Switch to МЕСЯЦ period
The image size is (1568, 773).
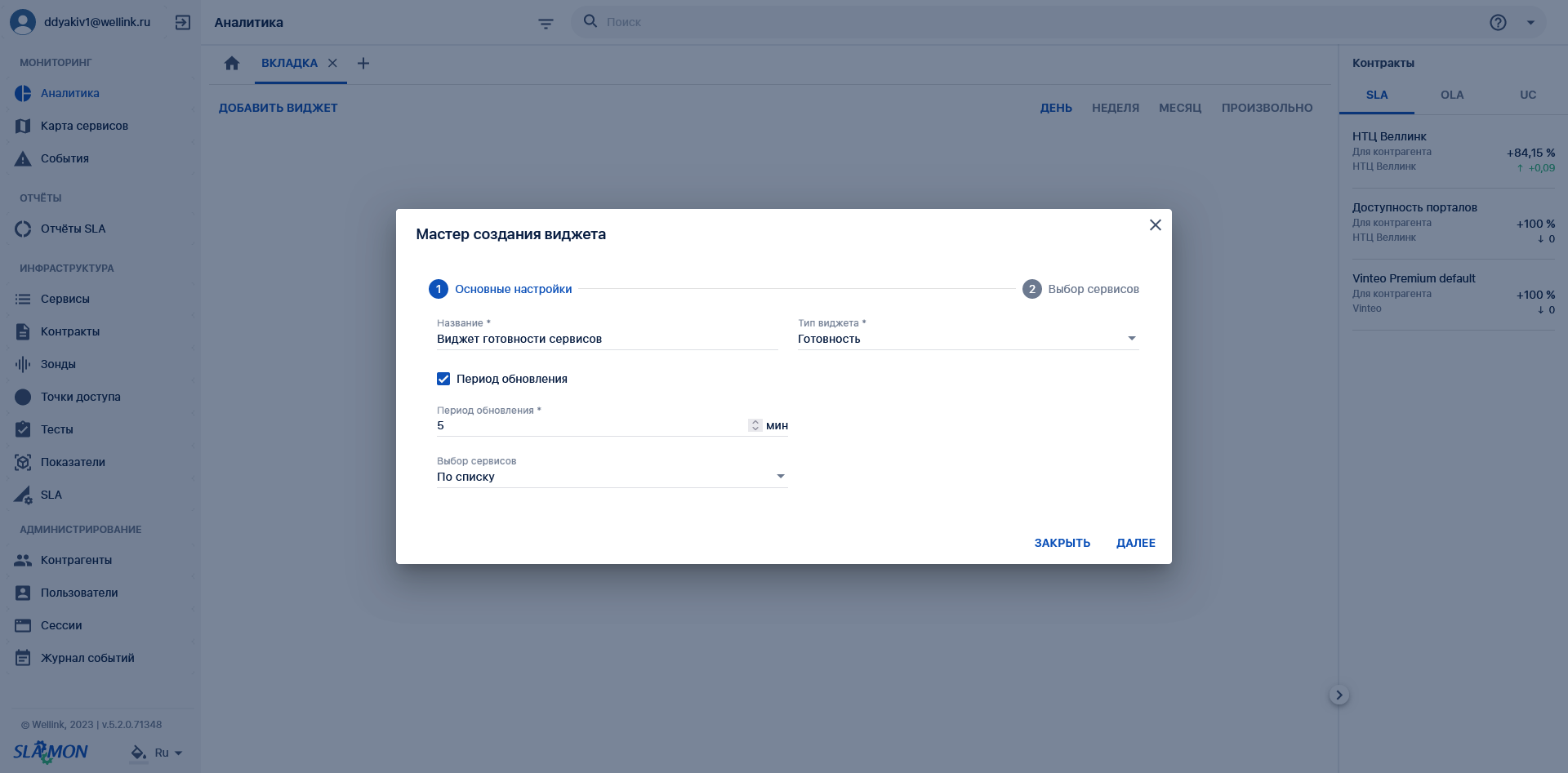(x=1180, y=108)
